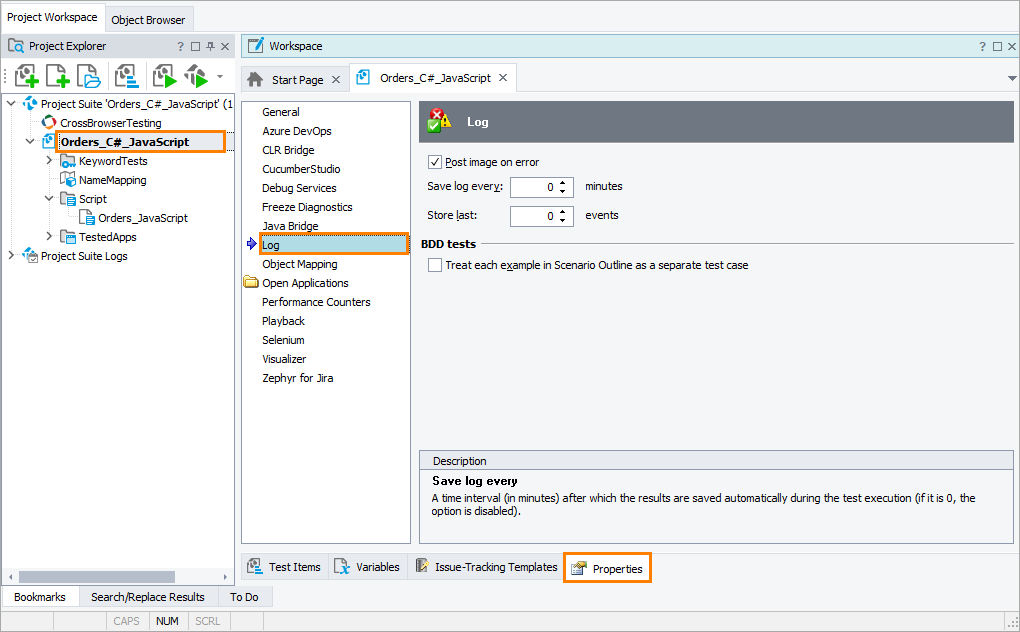1020x632 pixels.
Task: Switch to the Search/Replace Results tab
Action: [148, 597]
